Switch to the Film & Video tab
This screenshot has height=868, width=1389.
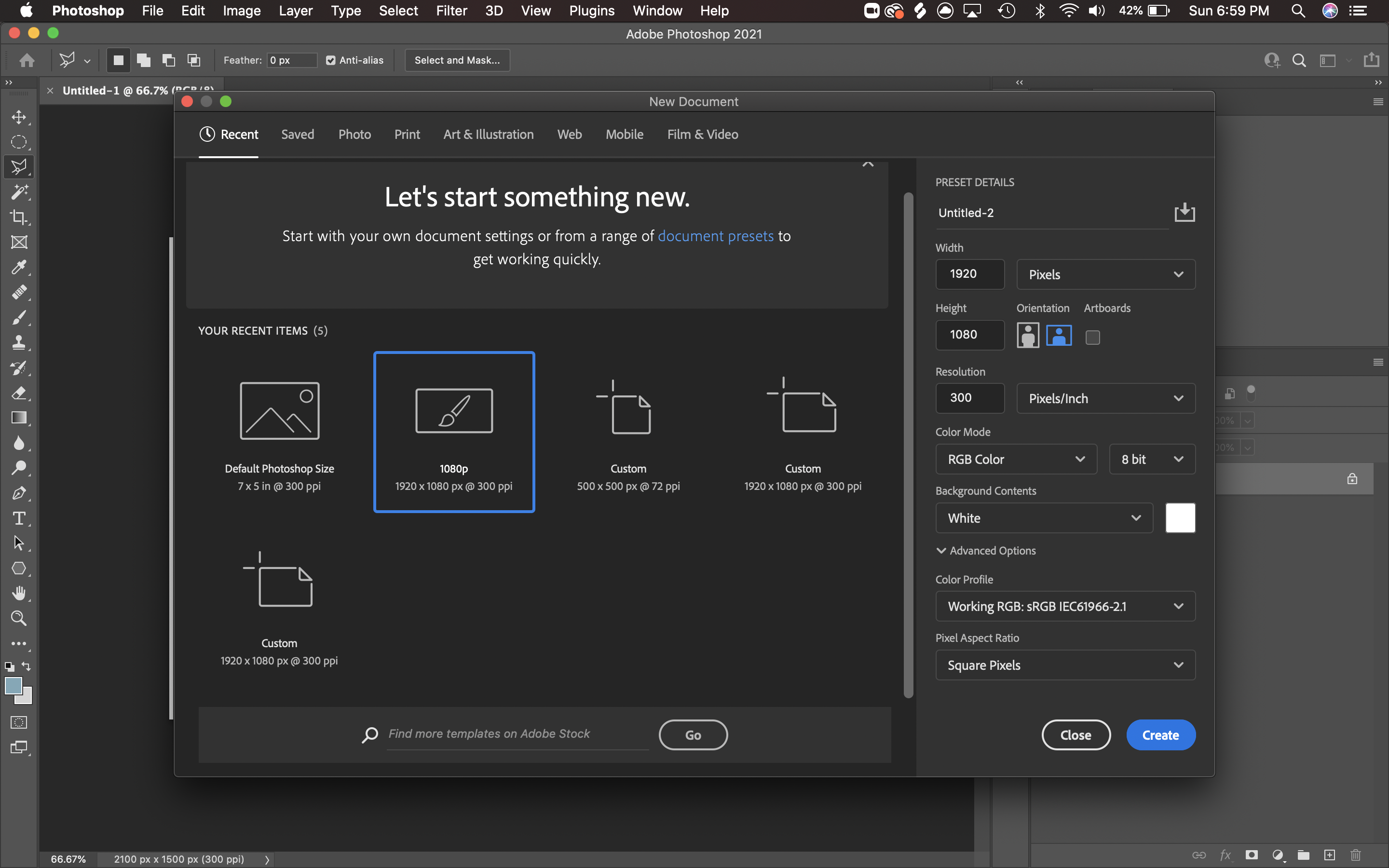pos(703,135)
